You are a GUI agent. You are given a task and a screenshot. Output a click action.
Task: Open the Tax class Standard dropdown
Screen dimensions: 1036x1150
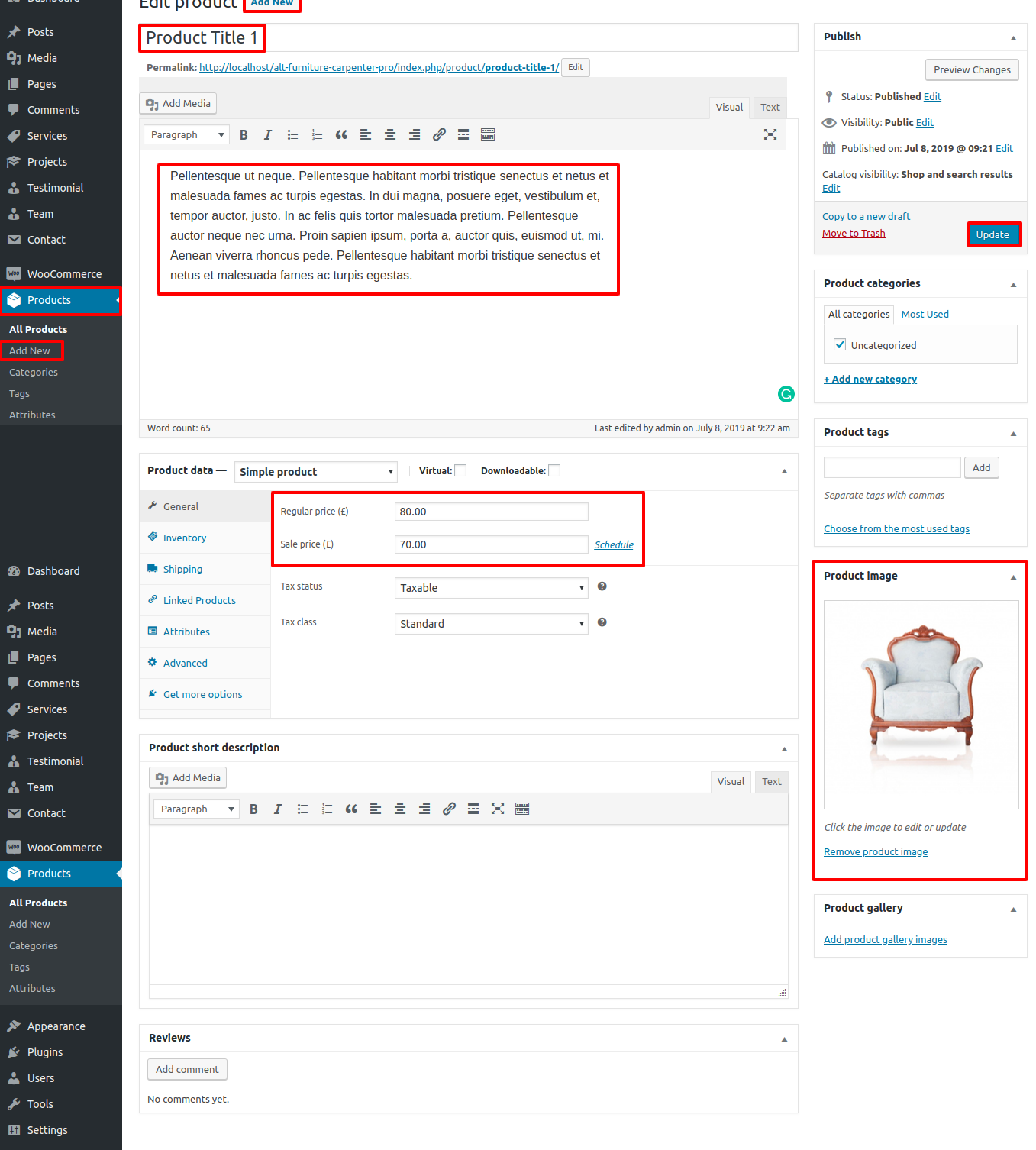pos(492,624)
